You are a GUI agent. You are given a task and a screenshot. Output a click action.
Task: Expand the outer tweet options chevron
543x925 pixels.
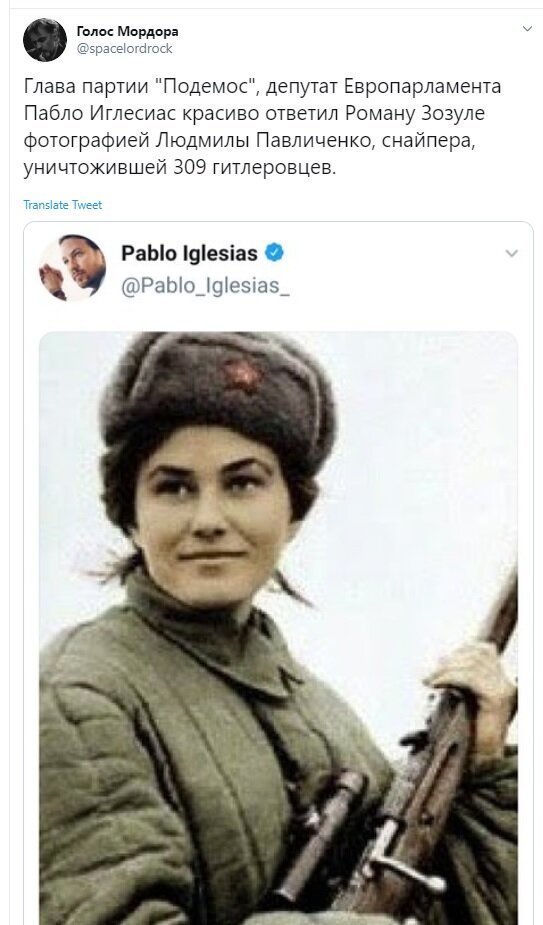pyautogui.click(x=527, y=28)
